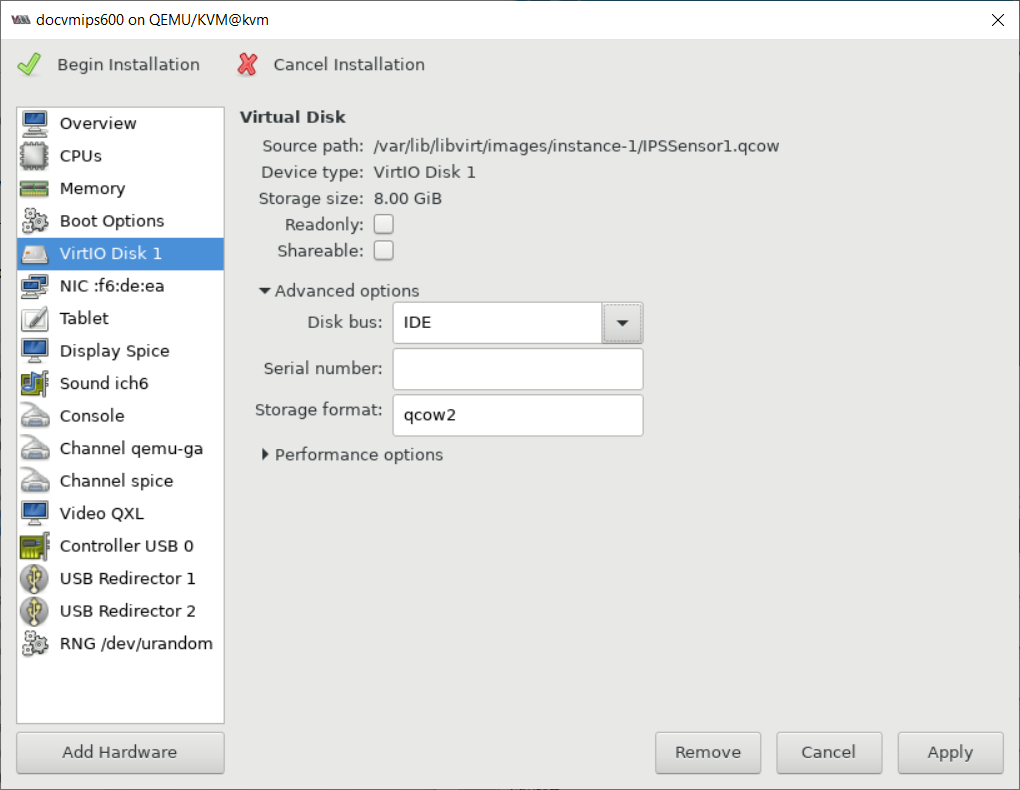Select the Memory RAM stick icon
1020x790 pixels.
pyautogui.click(x=34, y=189)
